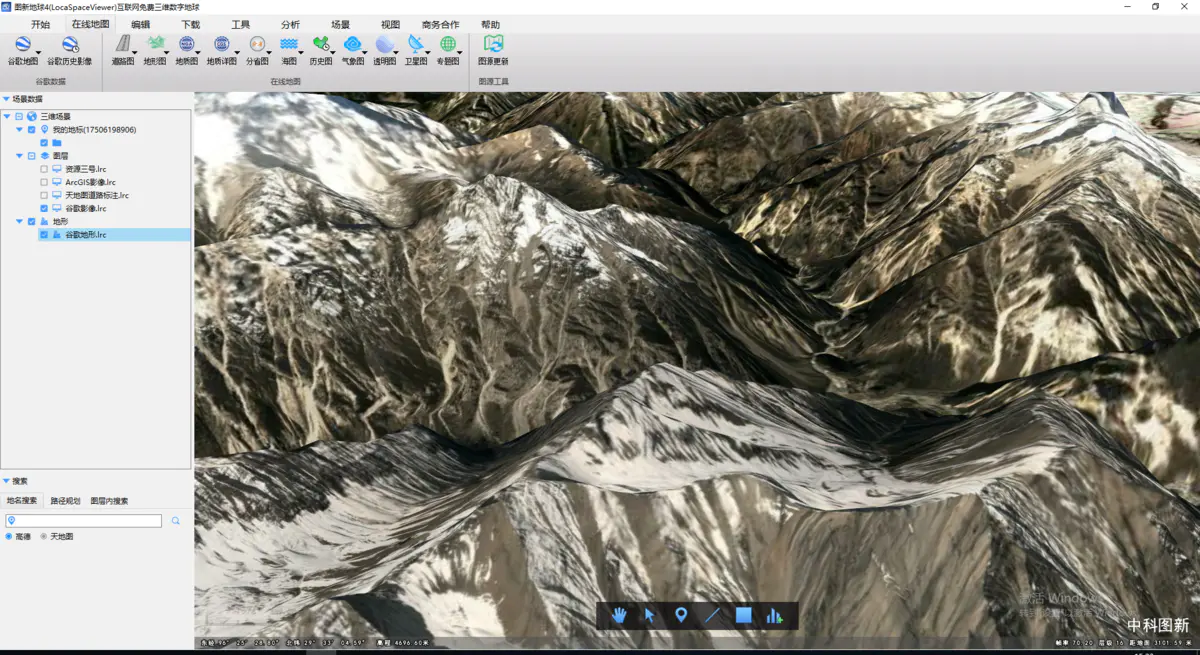The image size is (1200, 655).
Task: Open 谷歌历史影像 historical imagery
Action: coord(70,50)
